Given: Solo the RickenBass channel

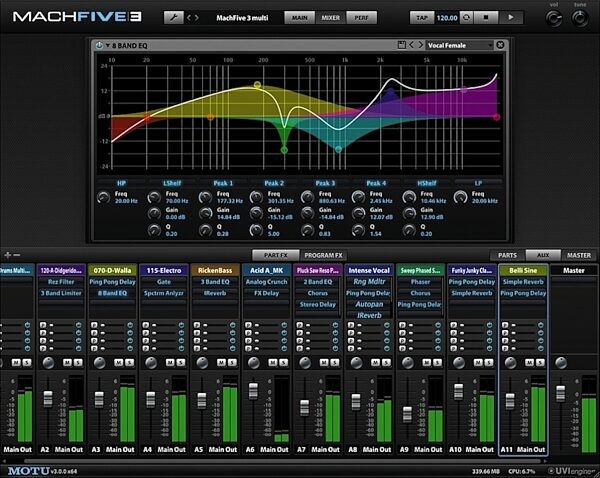Looking at the screenshot, I should 232,362.
